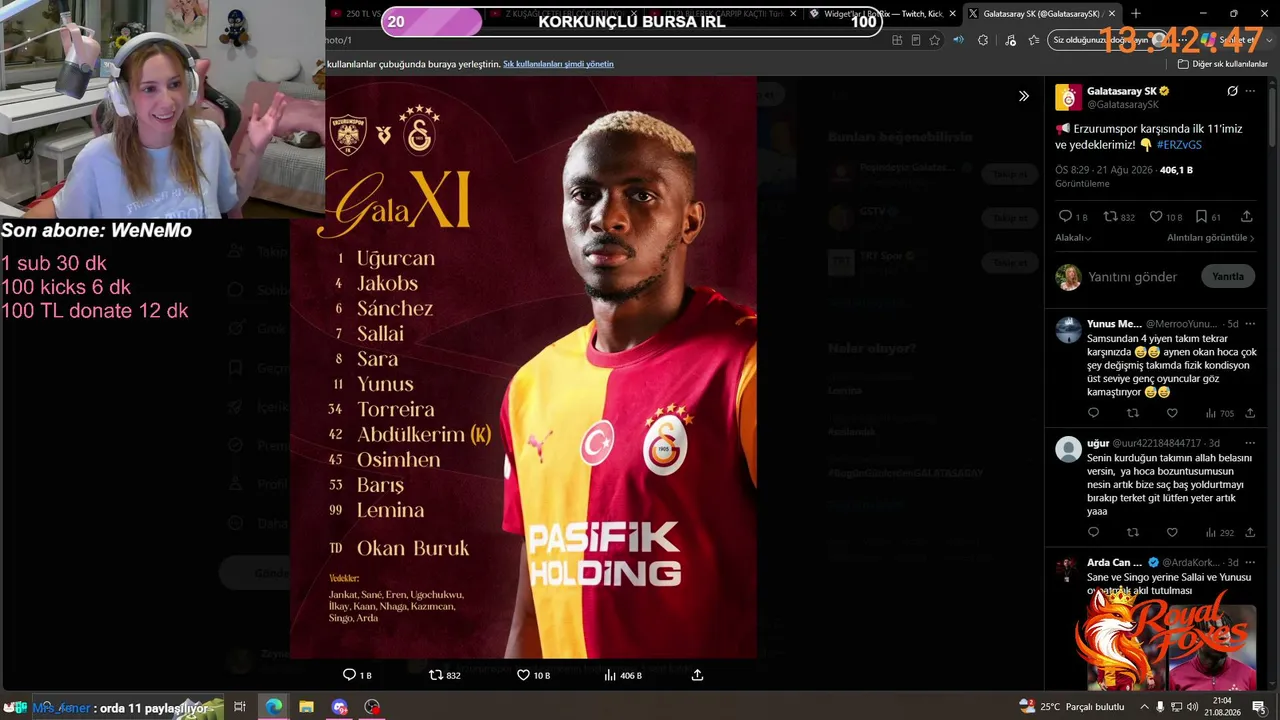Repost uğur's comment

pos(1132,533)
